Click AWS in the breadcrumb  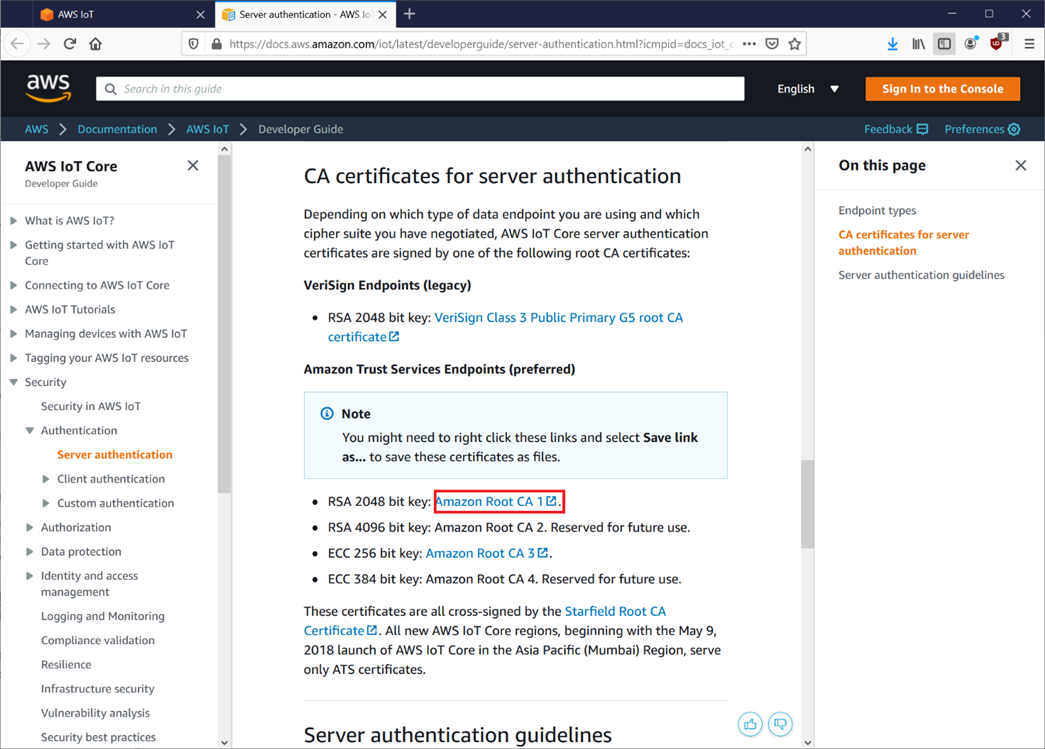[x=37, y=129]
